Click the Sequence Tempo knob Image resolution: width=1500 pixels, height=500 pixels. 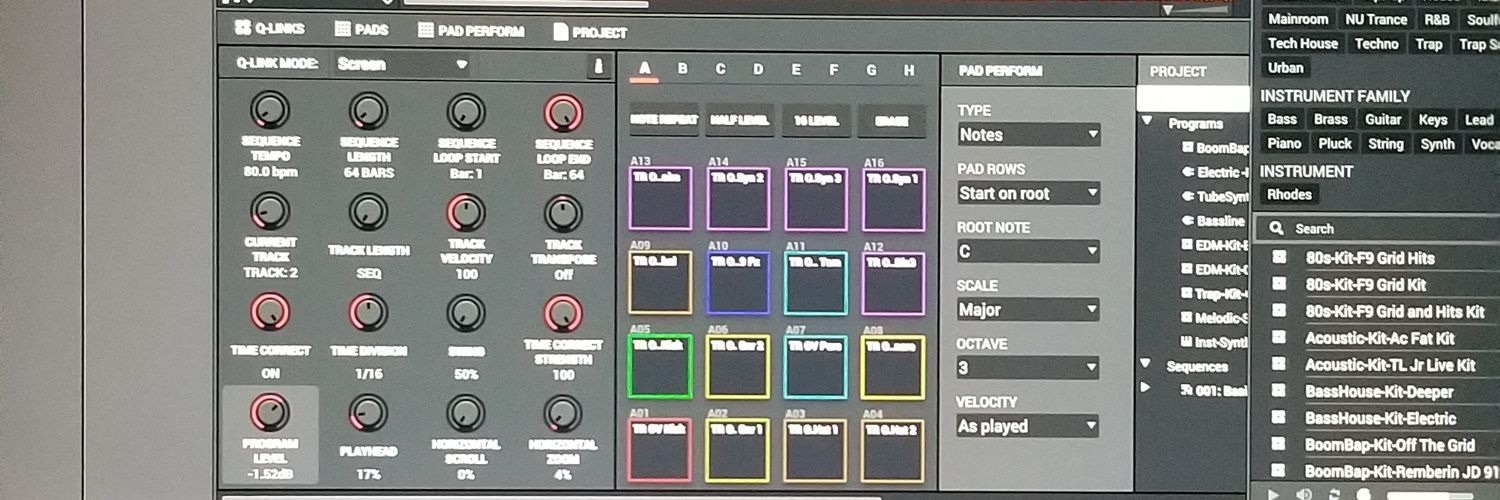click(x=269, y=111)
